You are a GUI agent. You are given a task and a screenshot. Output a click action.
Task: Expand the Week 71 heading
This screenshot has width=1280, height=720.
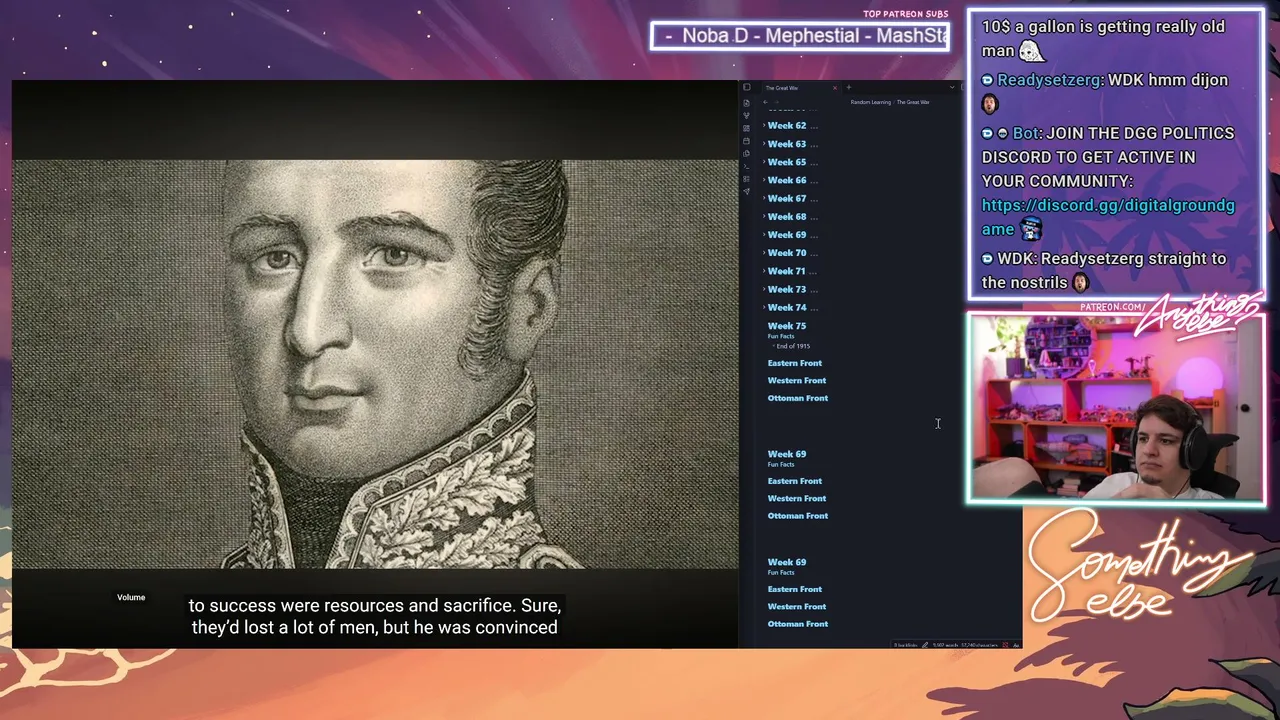[x=764, y=271]
